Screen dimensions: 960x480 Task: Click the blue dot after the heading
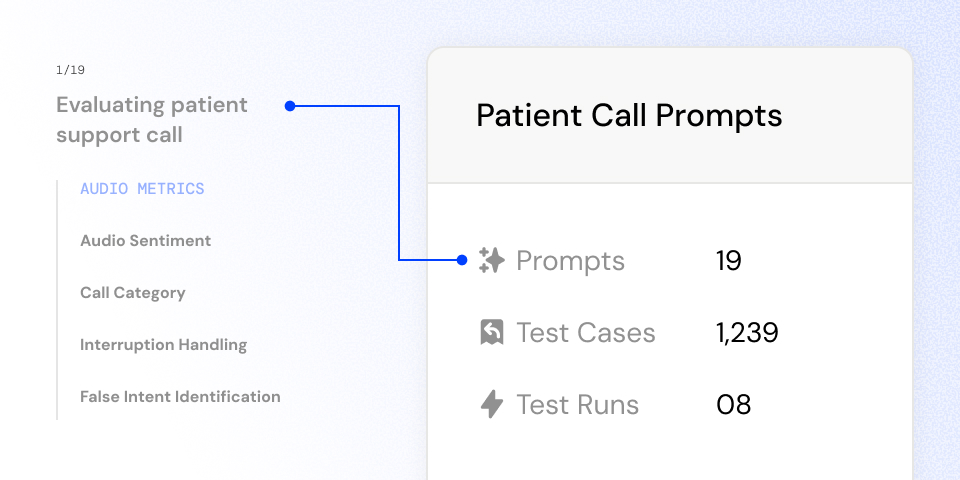point(290,106)
